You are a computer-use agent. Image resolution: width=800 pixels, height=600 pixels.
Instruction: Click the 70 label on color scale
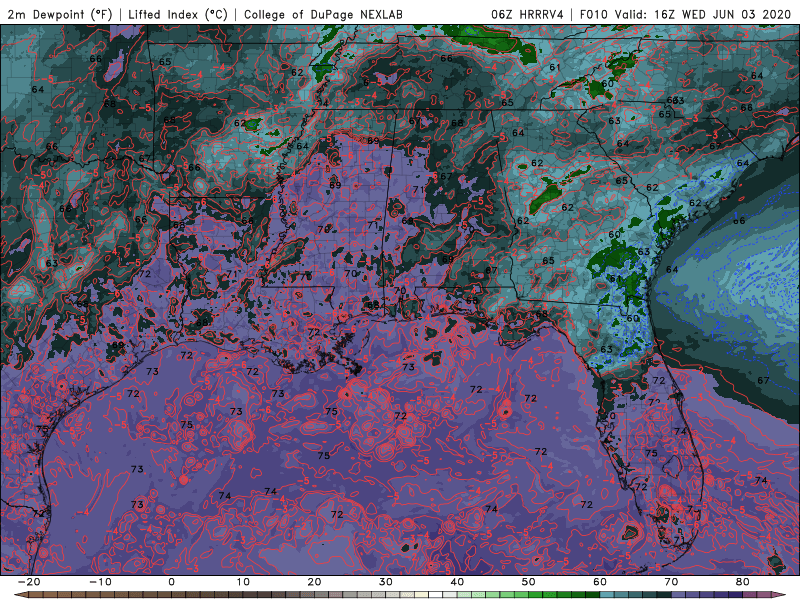(671, 582)
